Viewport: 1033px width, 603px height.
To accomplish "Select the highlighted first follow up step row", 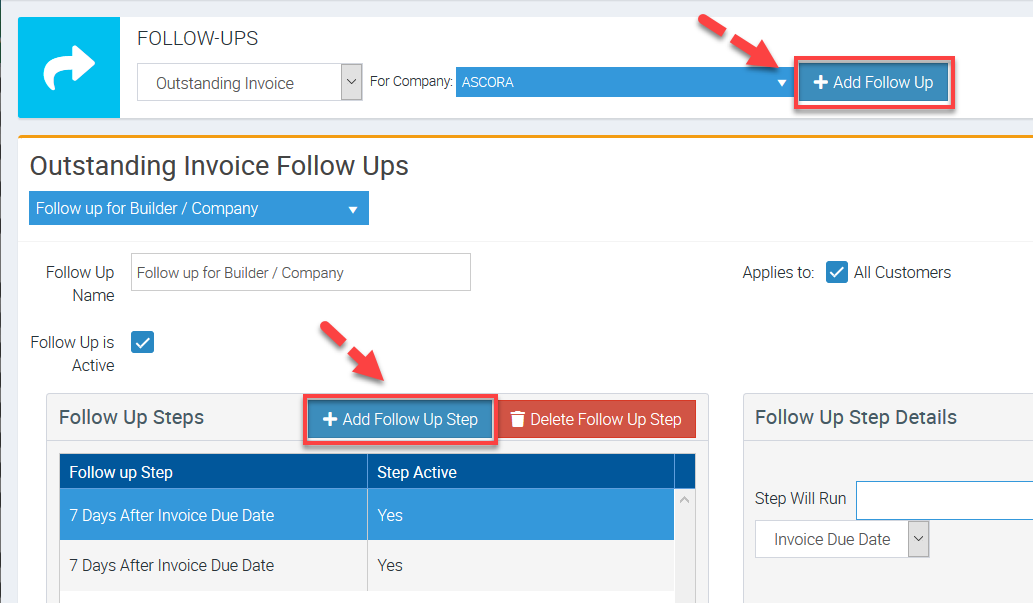I will pyautogui.click(x=213, y=515).
